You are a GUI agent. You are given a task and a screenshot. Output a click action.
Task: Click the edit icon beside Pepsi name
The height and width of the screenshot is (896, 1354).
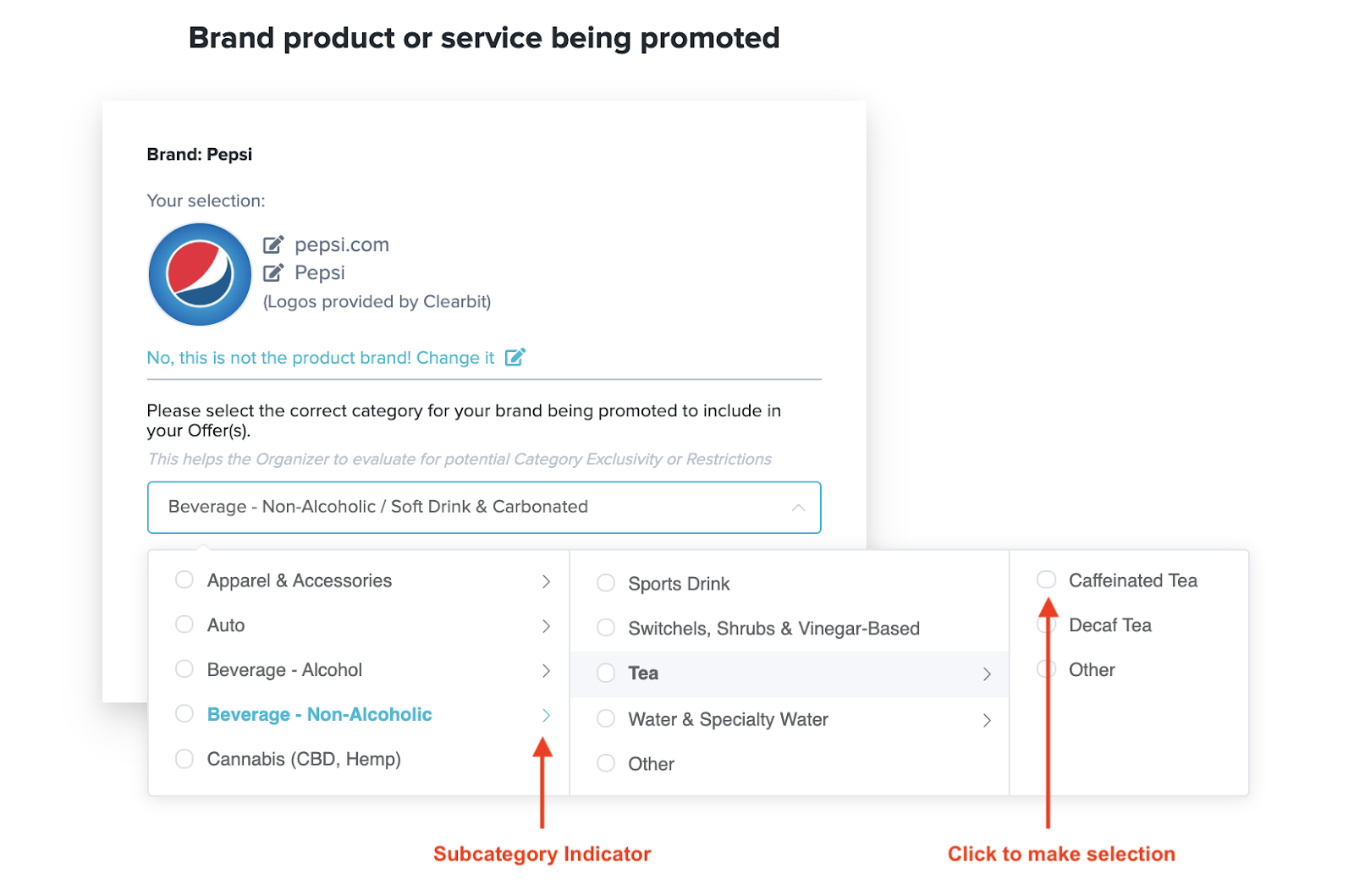pyautogui.click(x=273, y=272)
